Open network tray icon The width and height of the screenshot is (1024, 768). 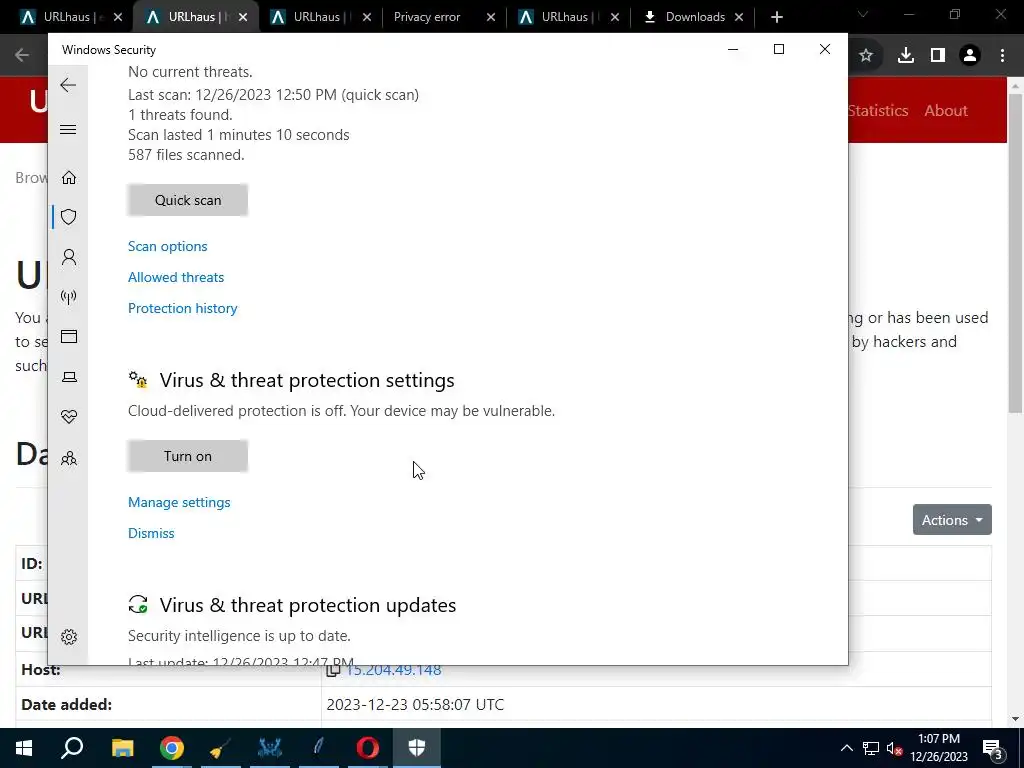871,748
